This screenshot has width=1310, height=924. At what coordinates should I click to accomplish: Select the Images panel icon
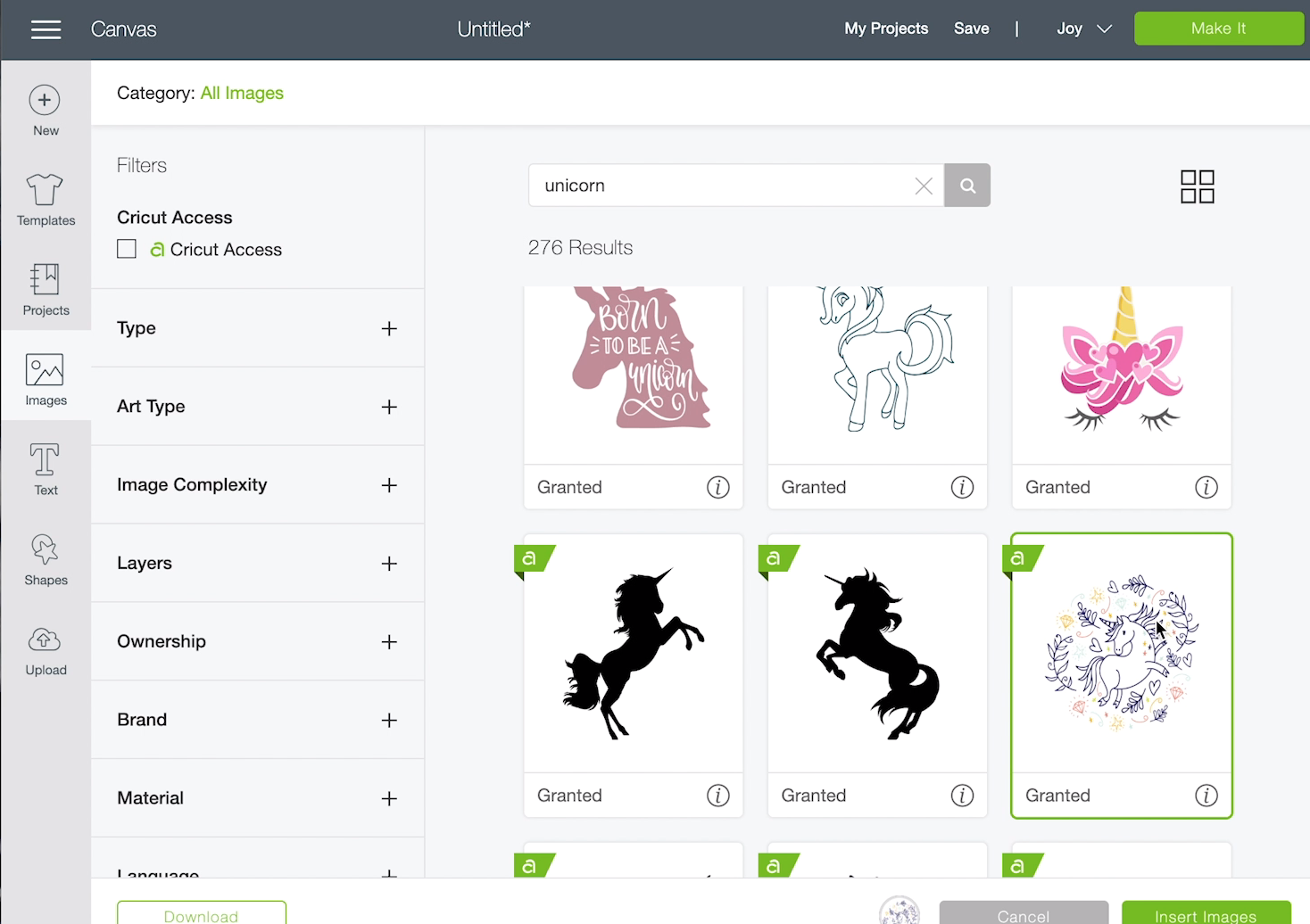pyautogui.click(x=46, y=380)
